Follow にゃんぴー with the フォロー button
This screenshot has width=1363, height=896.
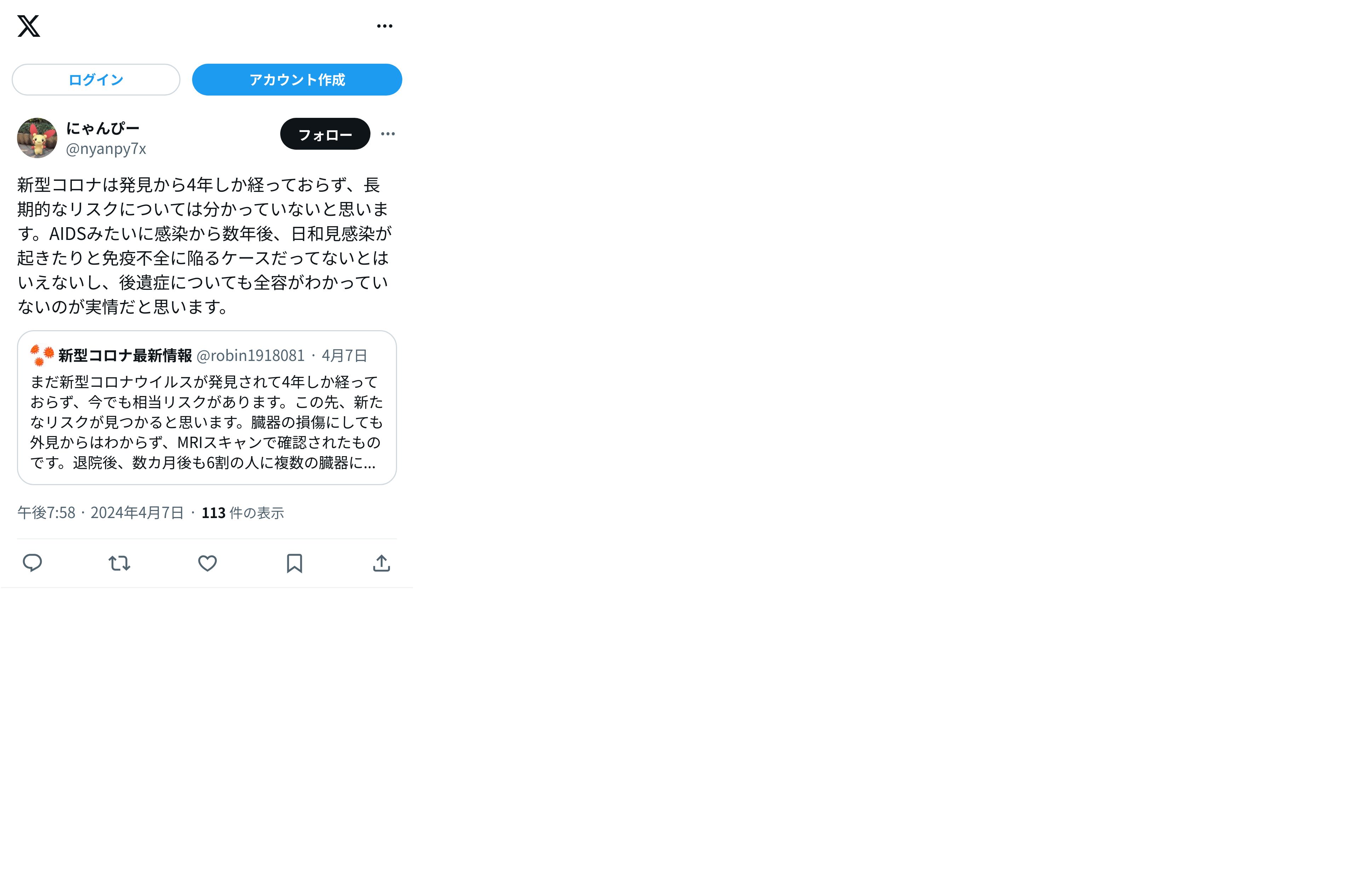point(325,134)
